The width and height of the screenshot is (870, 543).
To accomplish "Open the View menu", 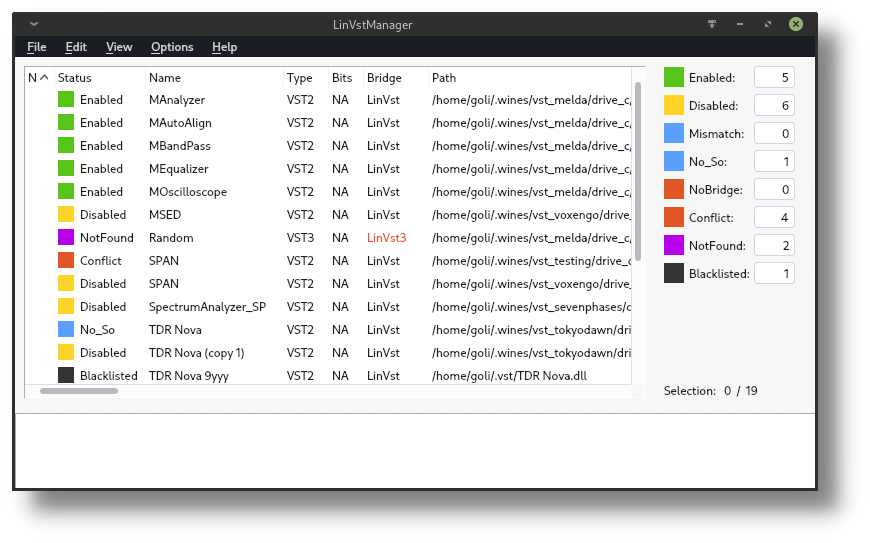I will pyautogui.click(x=119, y=47).
